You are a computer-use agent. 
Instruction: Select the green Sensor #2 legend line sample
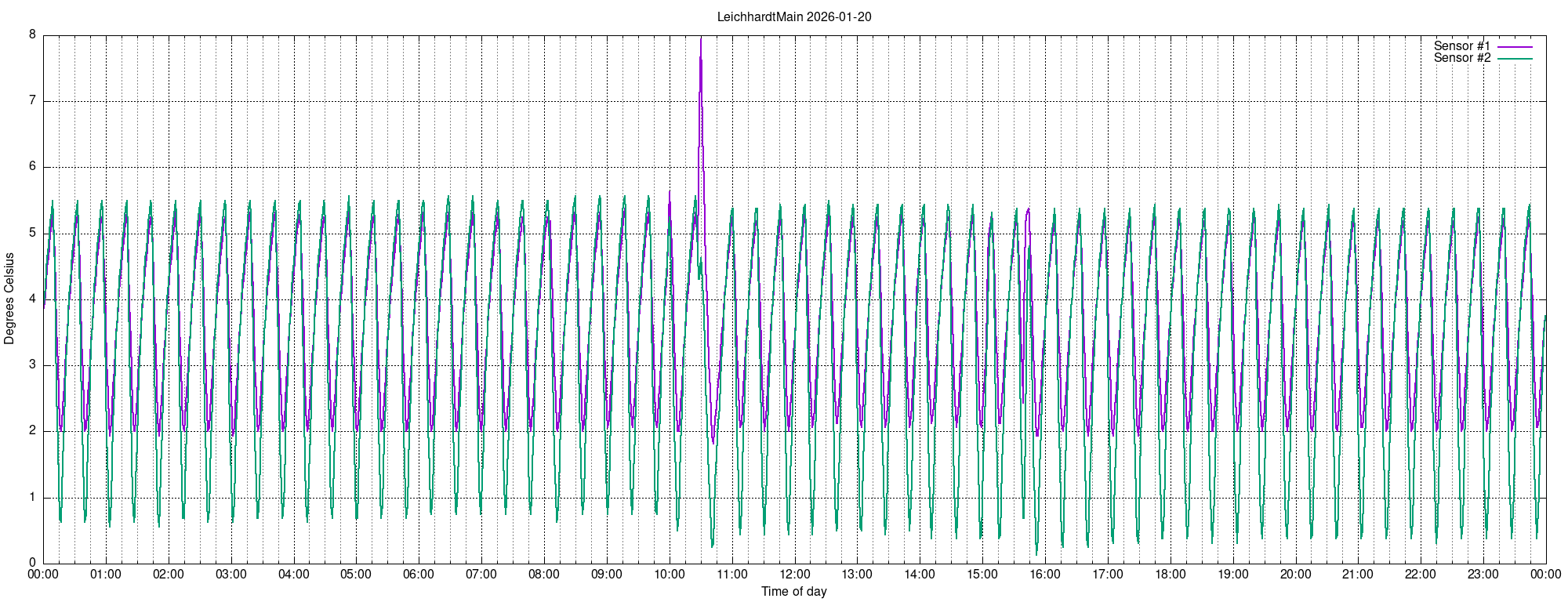[x=1514, y=59]
